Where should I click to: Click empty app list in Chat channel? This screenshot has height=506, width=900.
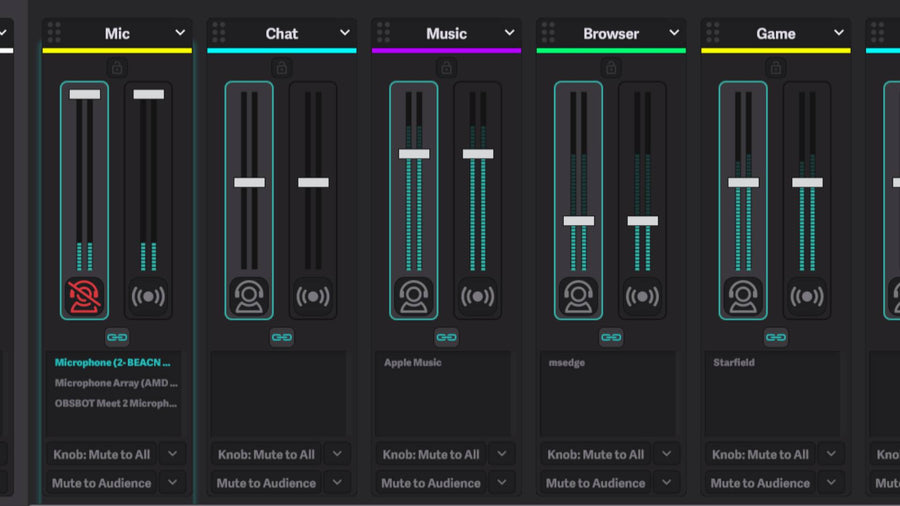point(278,393)
